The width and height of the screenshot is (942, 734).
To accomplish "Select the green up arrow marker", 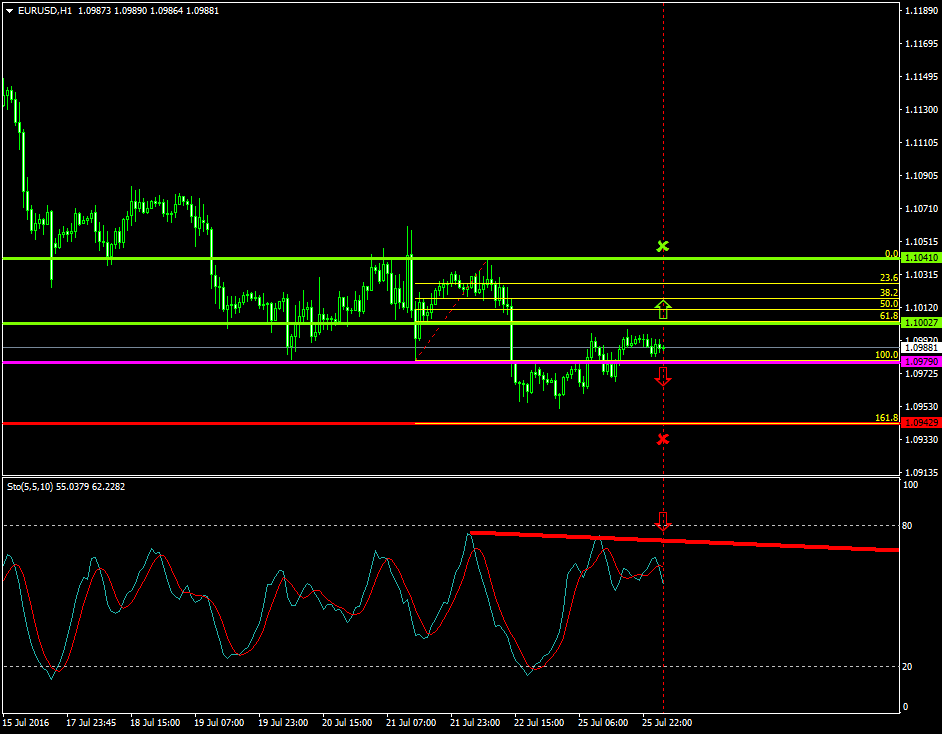I will [x=662, y=308].
